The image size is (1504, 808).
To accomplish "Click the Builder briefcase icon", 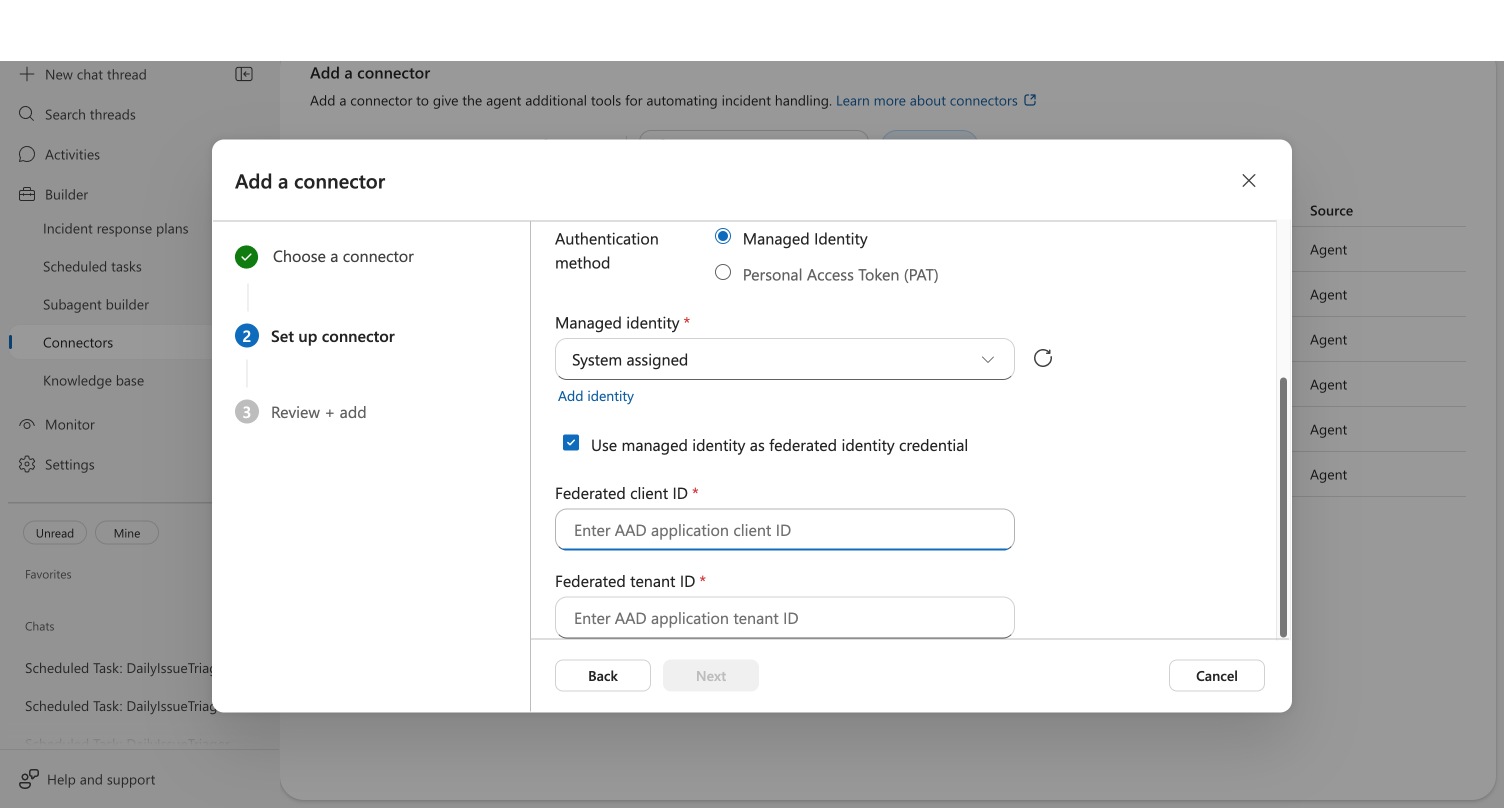I will [27, 194].
